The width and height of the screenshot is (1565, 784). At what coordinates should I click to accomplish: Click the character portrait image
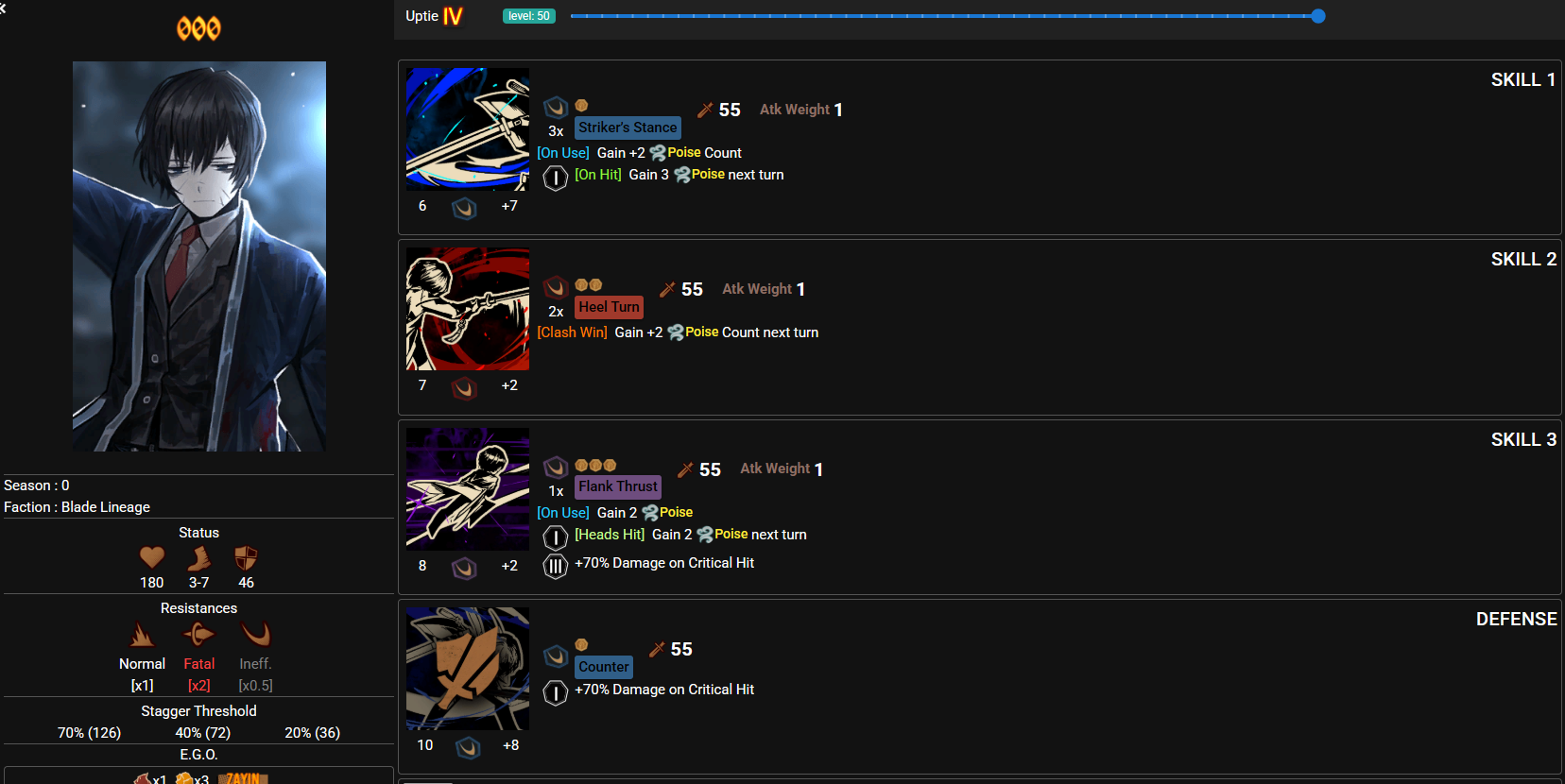tap(199, 256)
